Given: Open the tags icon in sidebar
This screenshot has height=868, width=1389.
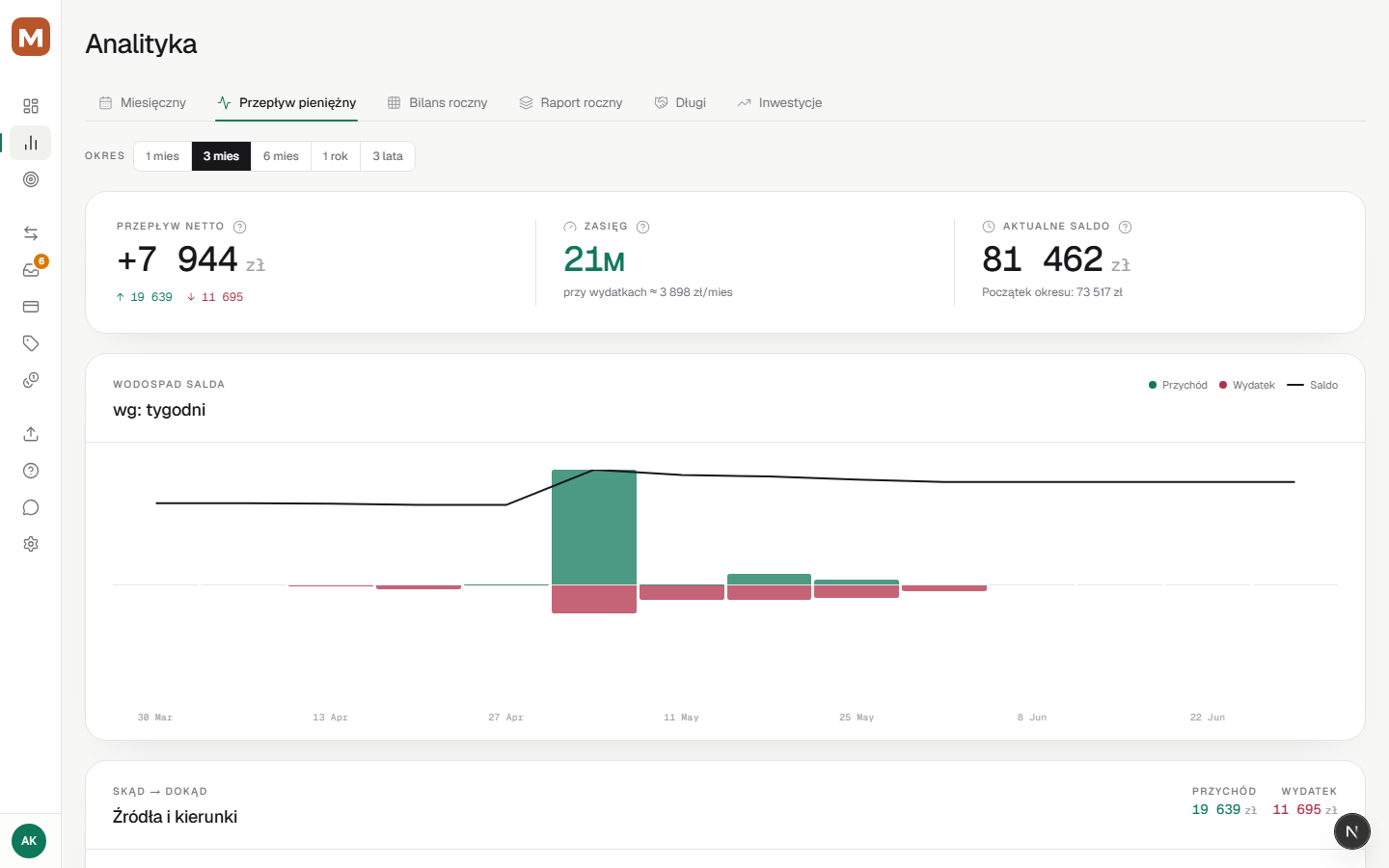Looking at the screenshot, I should coord(31,343).
